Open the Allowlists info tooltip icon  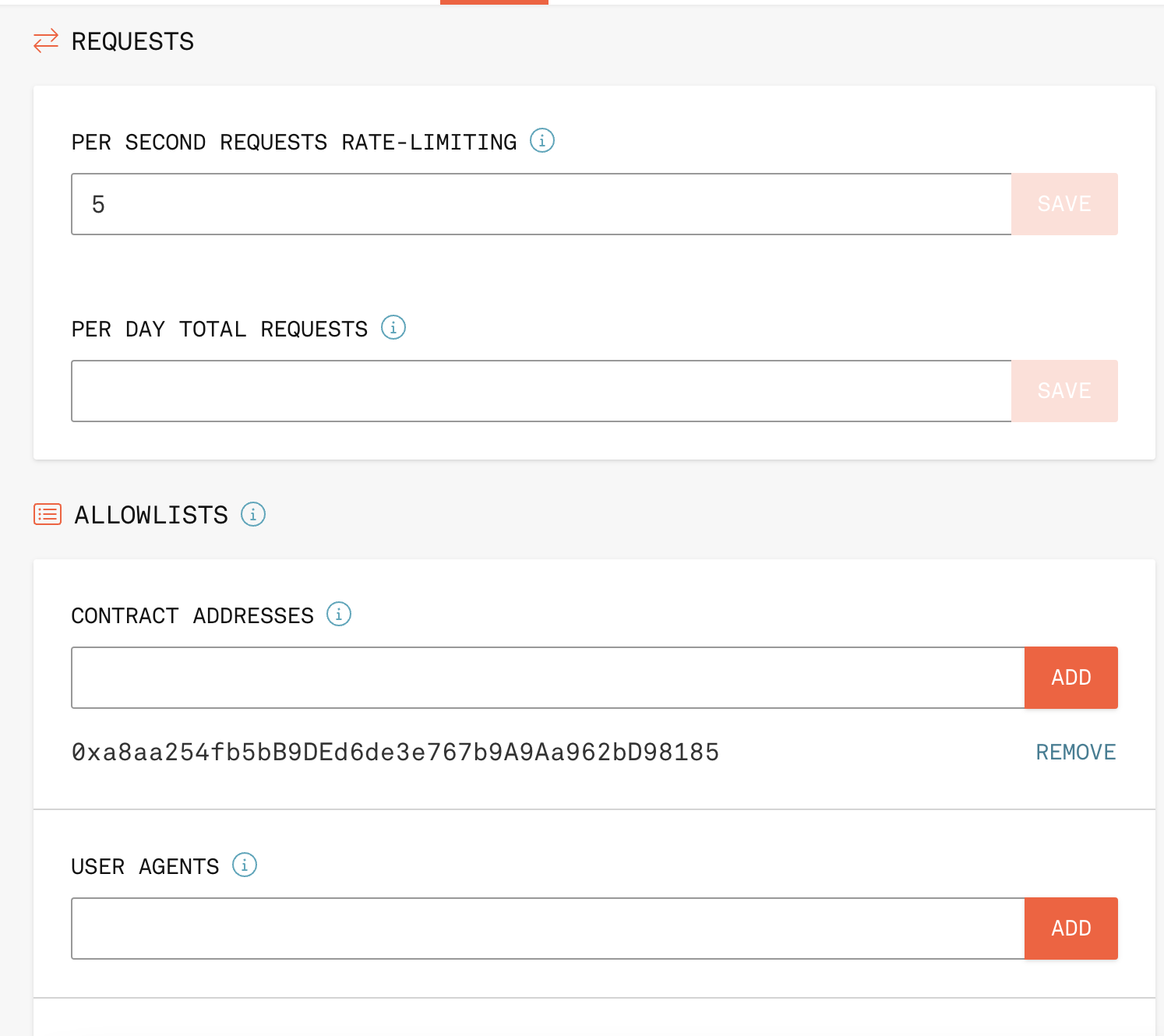pos(253,514)
